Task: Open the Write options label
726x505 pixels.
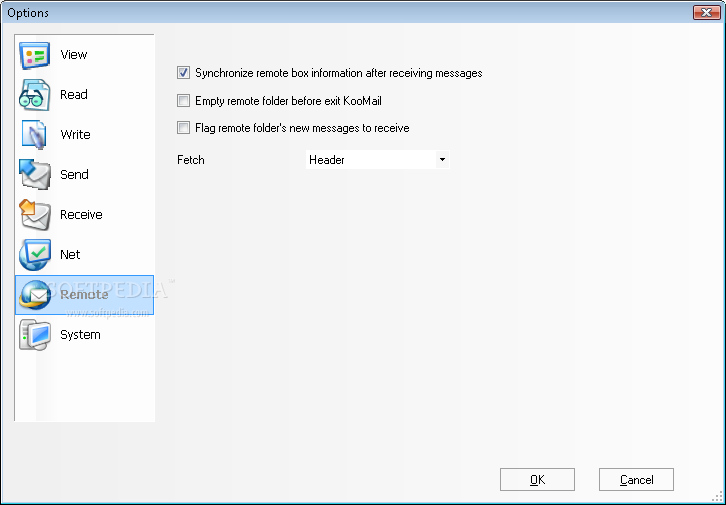Action: click(x=75, y=135)
